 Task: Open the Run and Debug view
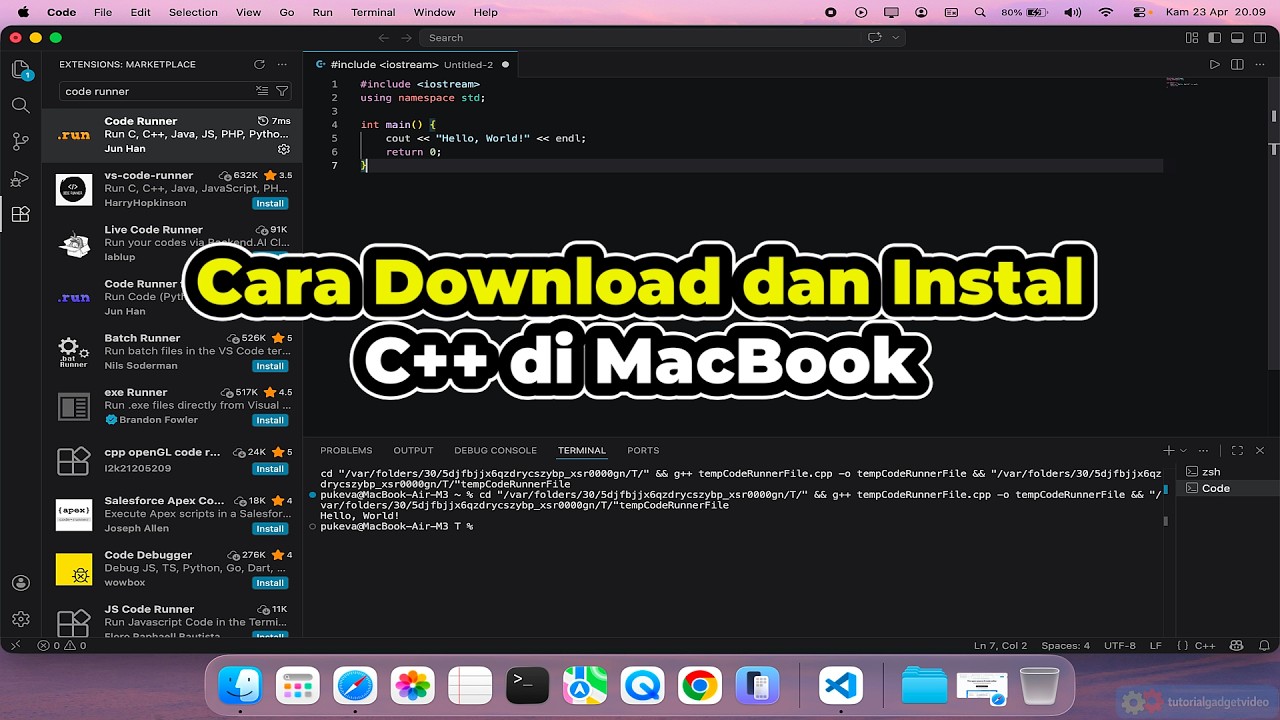pos(20,178)
